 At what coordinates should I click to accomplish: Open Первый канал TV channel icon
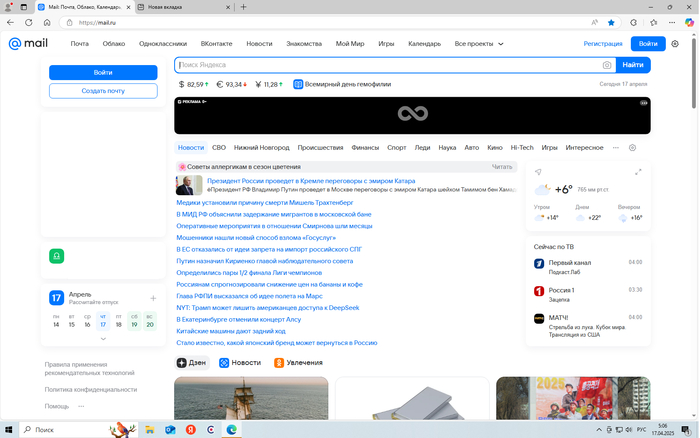pos(539,263)
